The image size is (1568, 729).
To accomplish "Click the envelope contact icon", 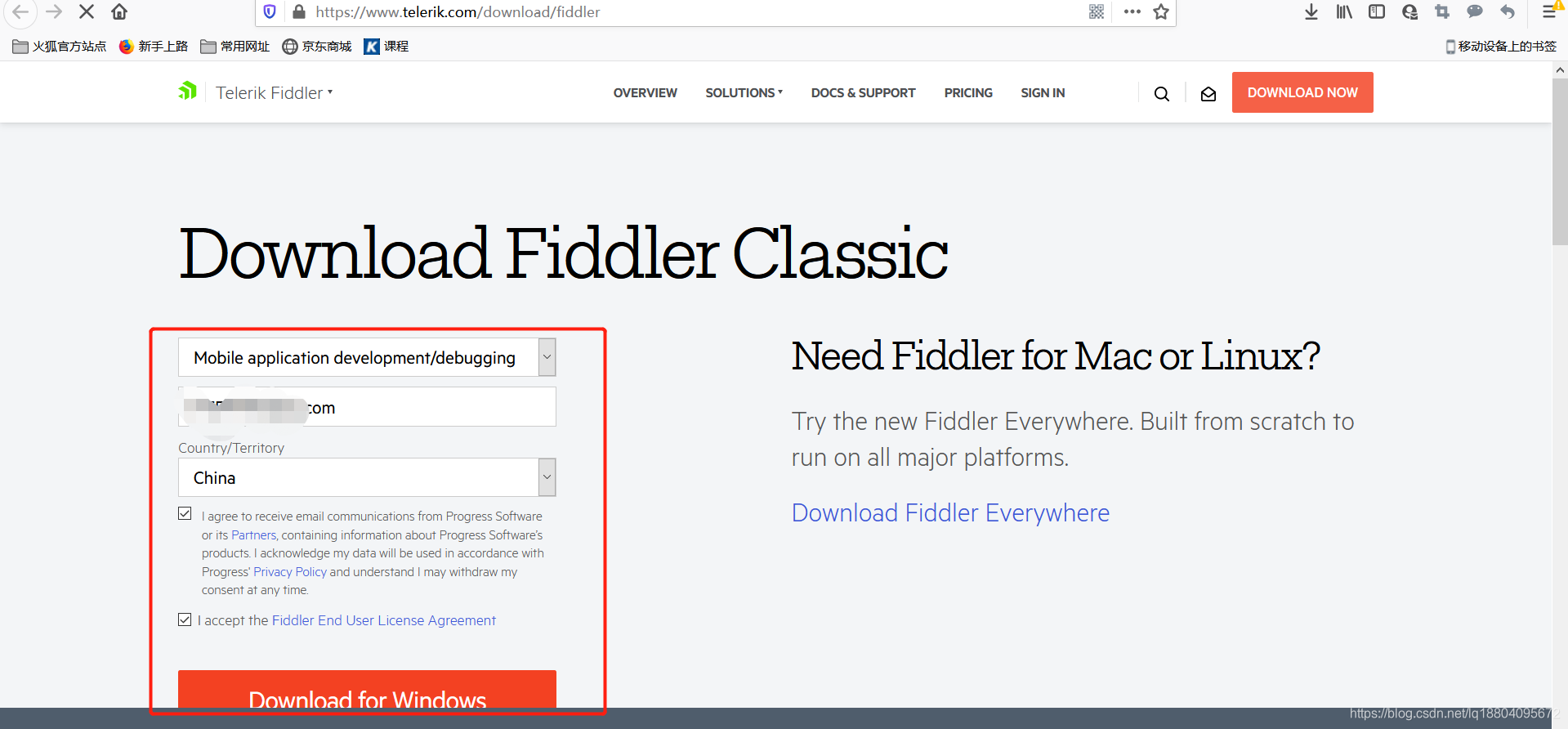I will click(x=1208, y=94).
